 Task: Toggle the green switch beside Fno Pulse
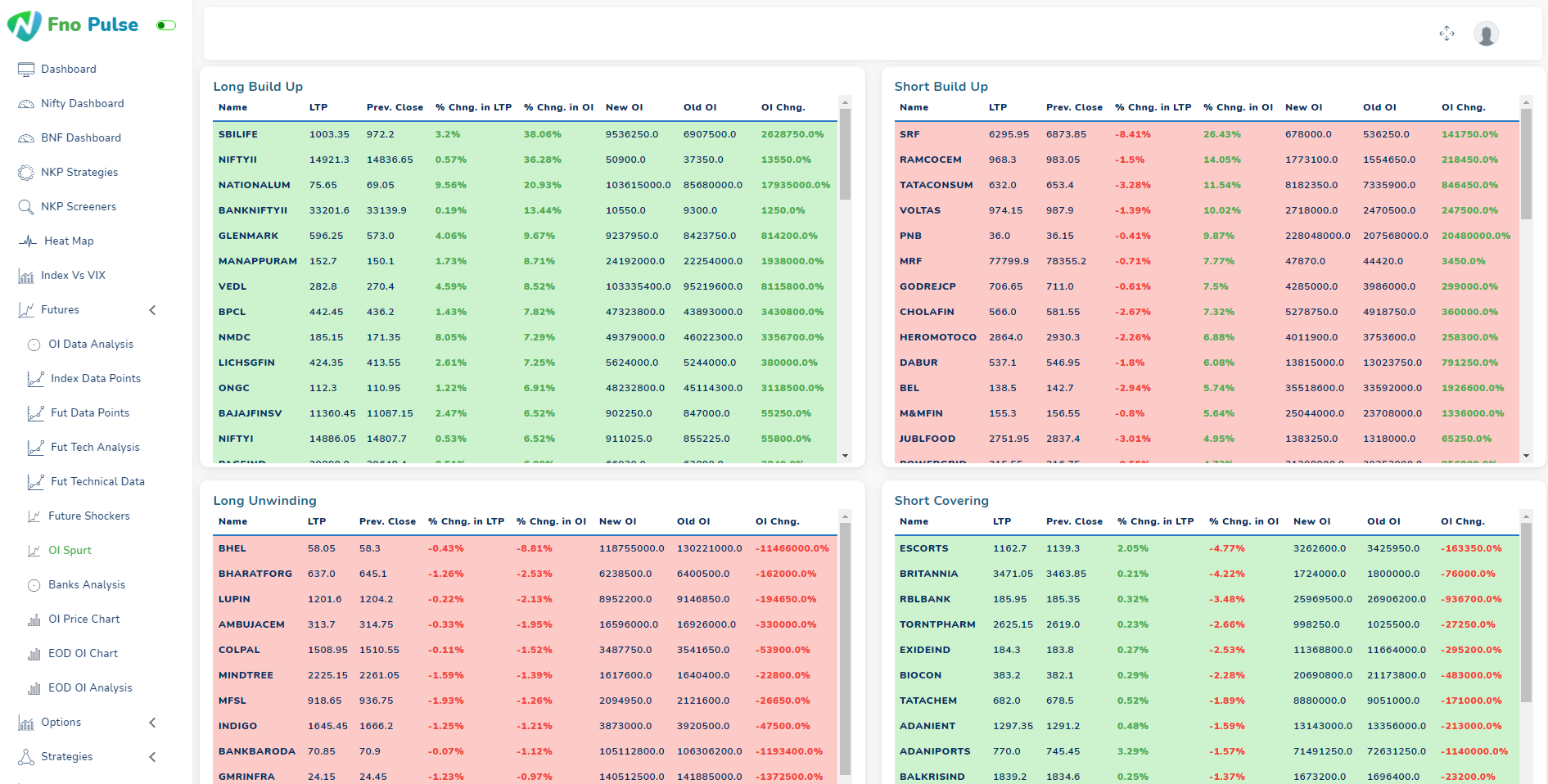point(166,25)
